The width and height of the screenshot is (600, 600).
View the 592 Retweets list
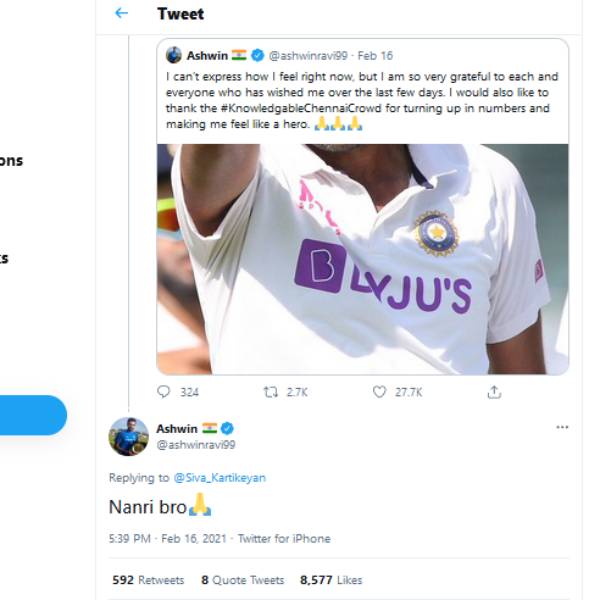[x=147, y=580]
